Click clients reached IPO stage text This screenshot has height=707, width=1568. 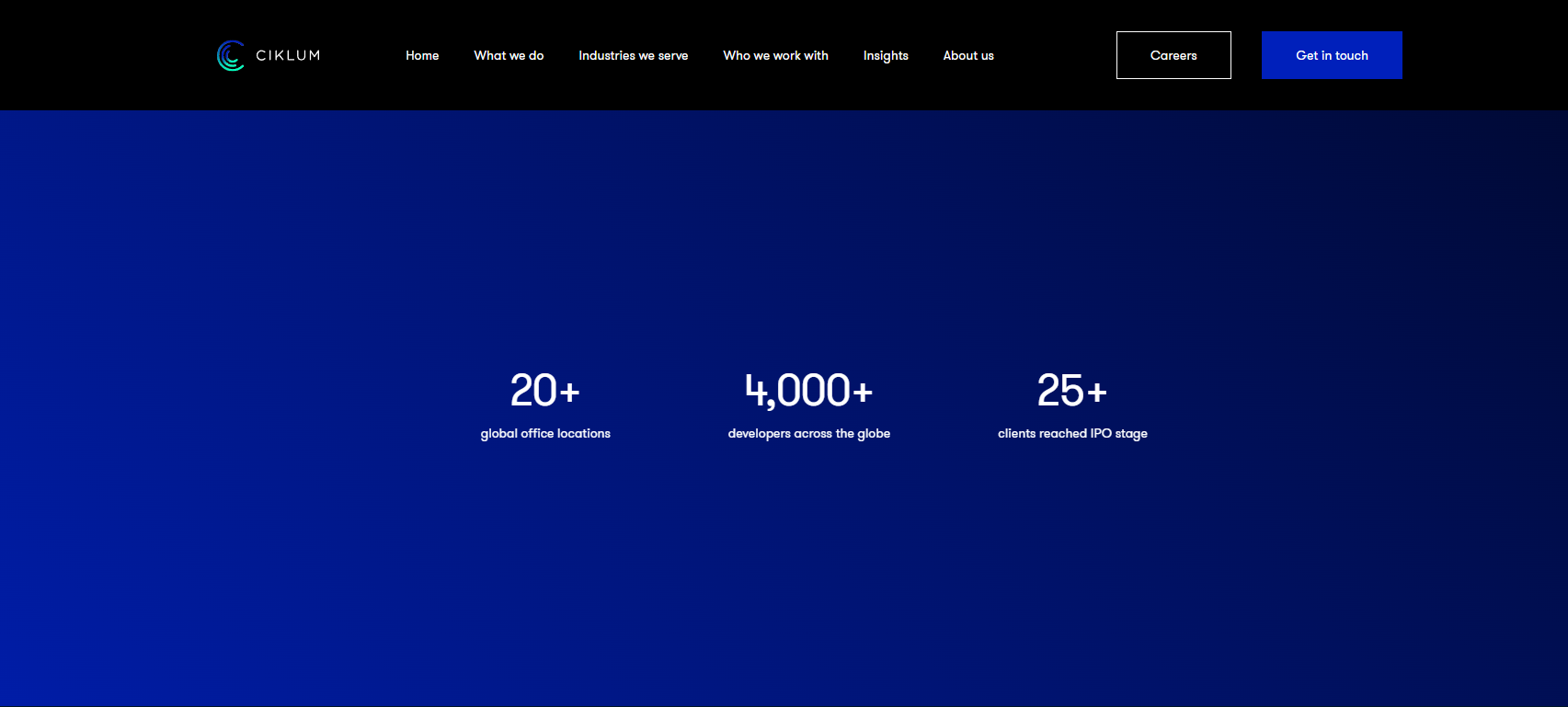pyautogui.click(x=1072, y=433)
